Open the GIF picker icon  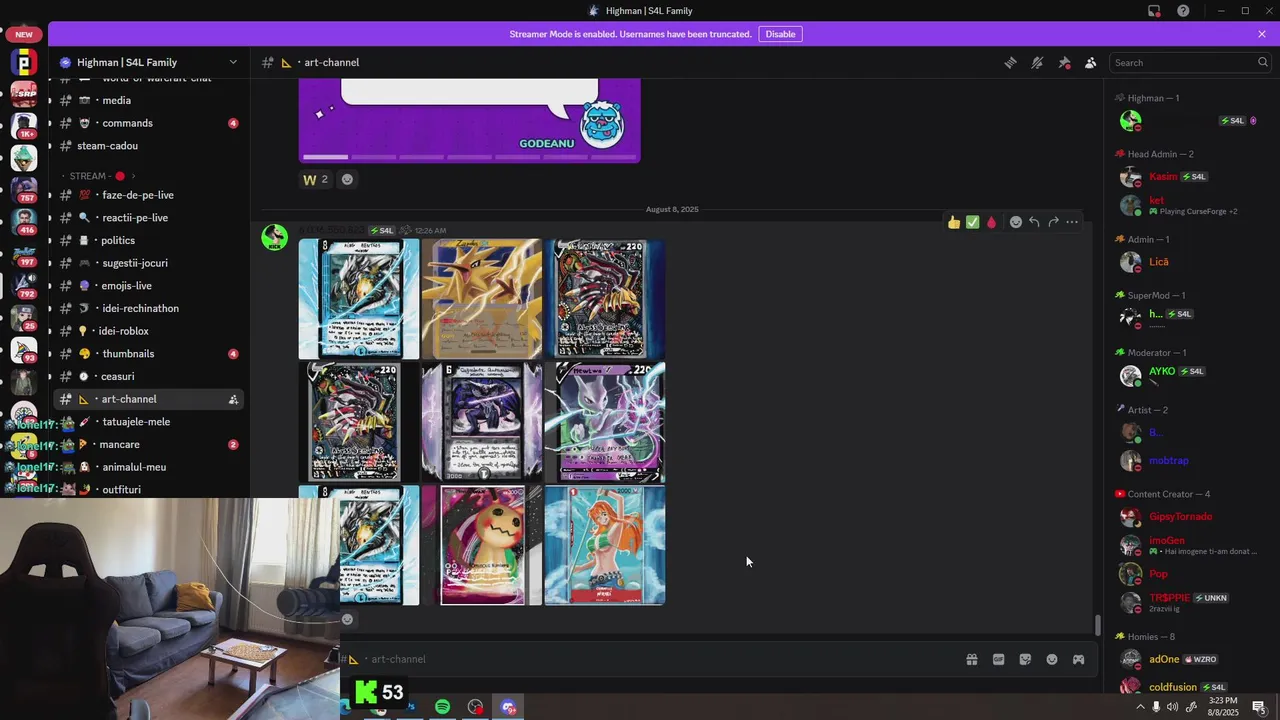coord(998,659)
